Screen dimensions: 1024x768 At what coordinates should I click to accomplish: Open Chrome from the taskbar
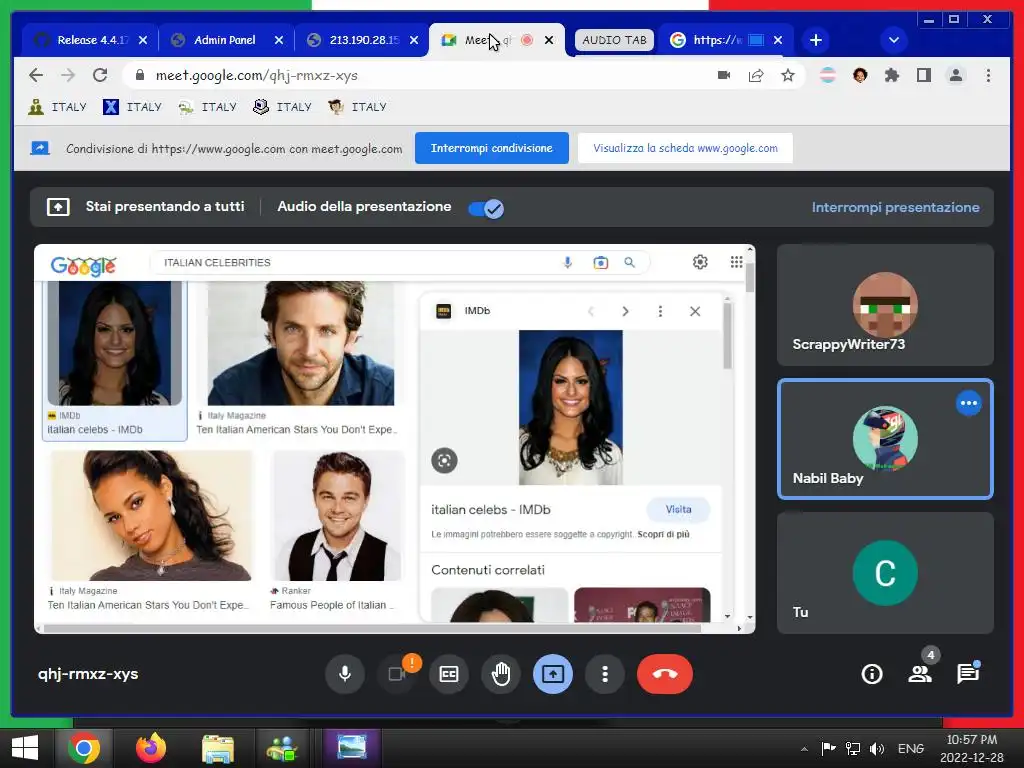point(84,748)
